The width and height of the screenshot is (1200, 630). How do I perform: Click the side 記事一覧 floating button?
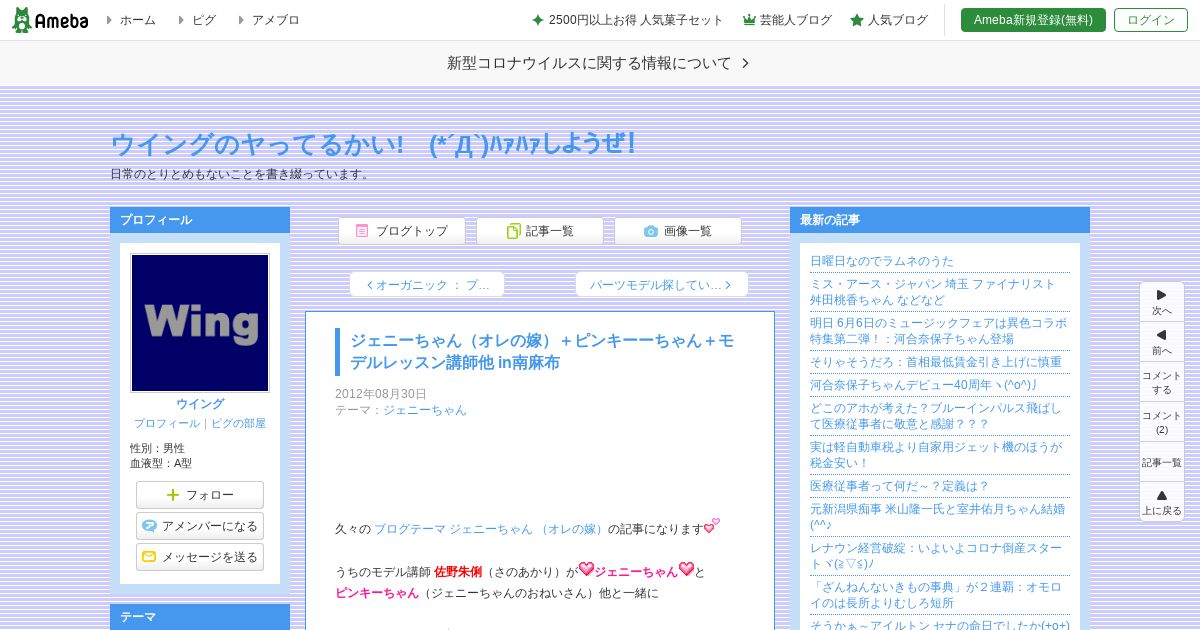(1162, 462)
